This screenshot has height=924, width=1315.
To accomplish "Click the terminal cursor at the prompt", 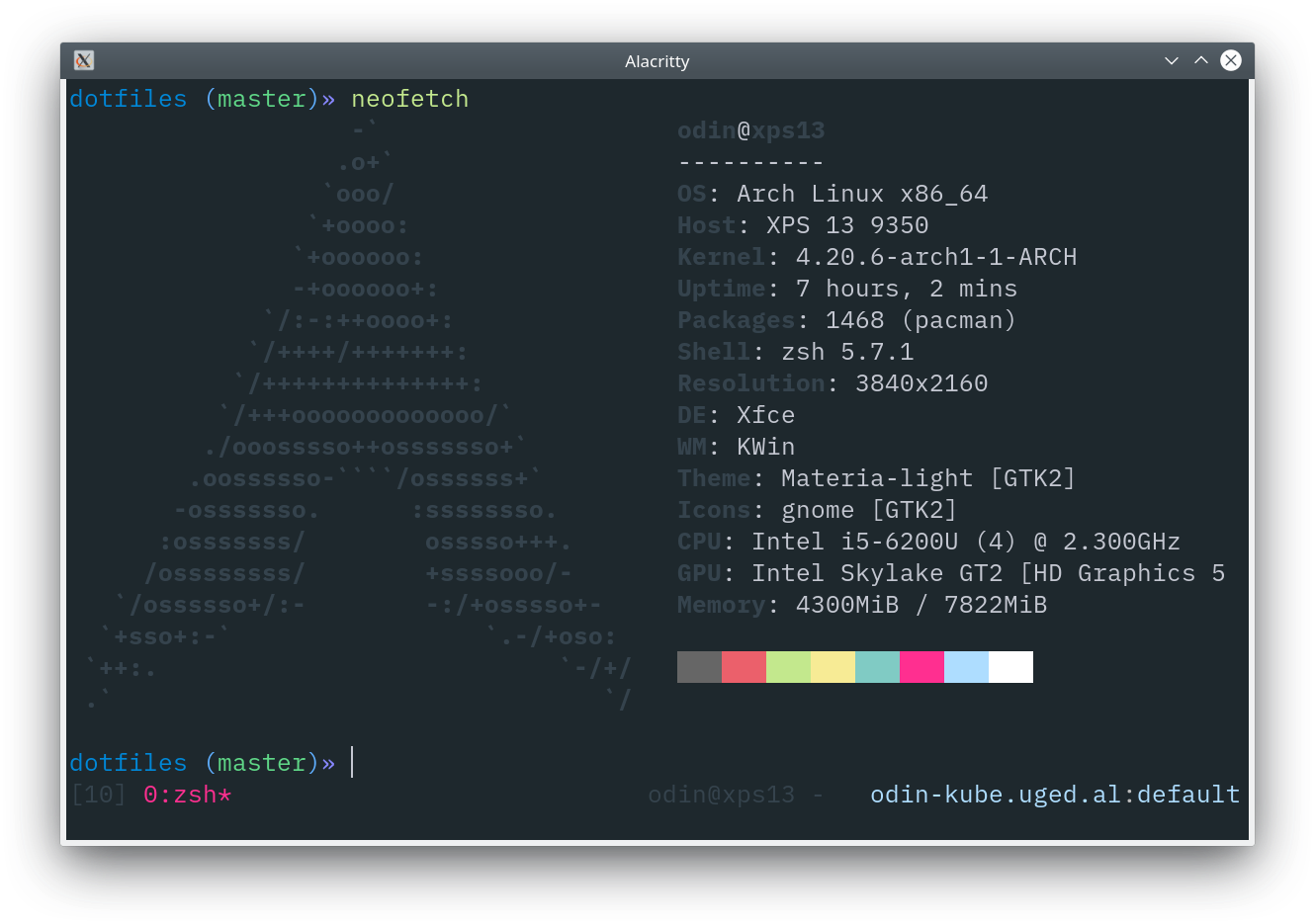I will (352, 763).
